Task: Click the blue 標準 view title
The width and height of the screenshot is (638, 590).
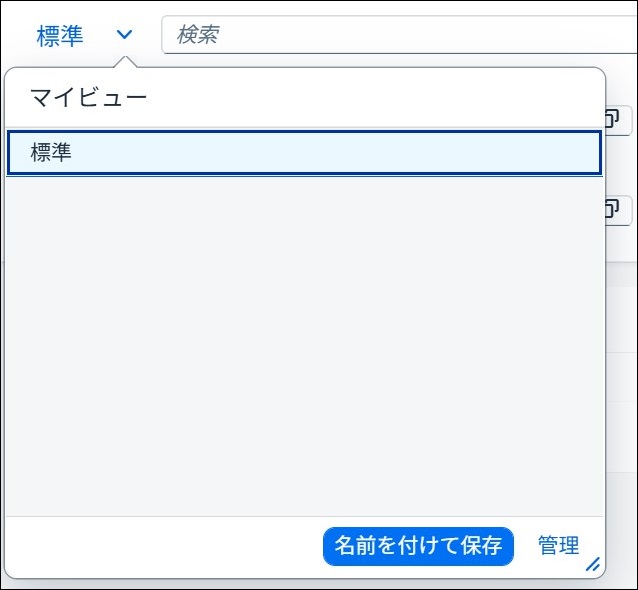Action: 60,36
